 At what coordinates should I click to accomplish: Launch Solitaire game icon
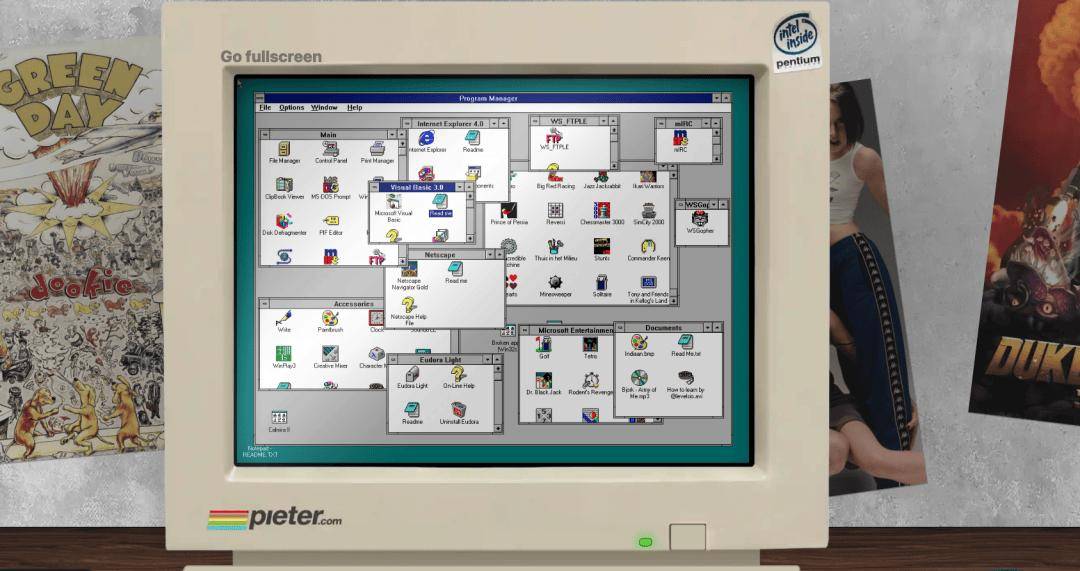pyautogui.click(x=601, y=287)
